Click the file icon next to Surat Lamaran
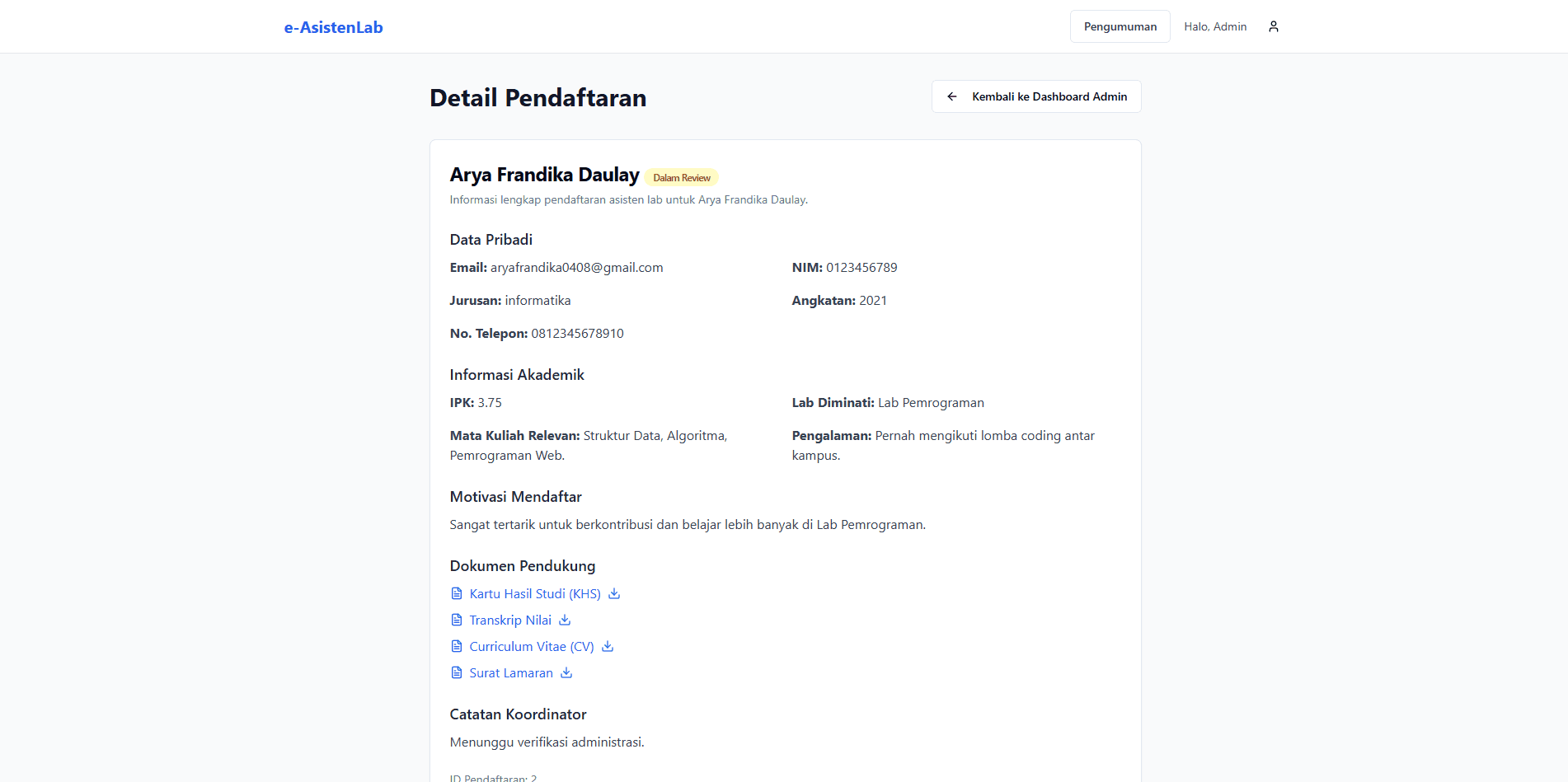The height and width of the screenshot is (782, 1568). 457,672
